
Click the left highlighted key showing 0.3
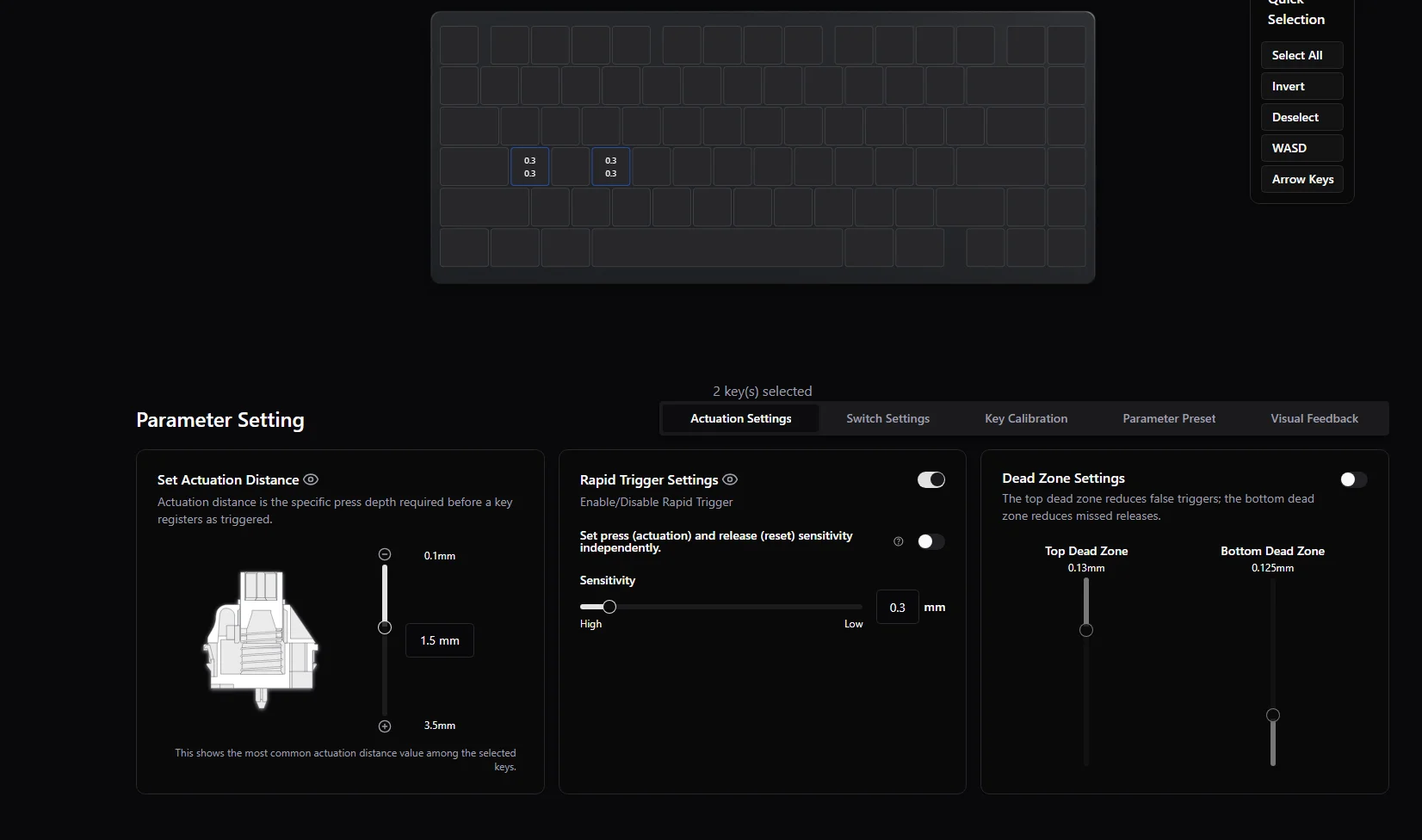click(529, 167)
